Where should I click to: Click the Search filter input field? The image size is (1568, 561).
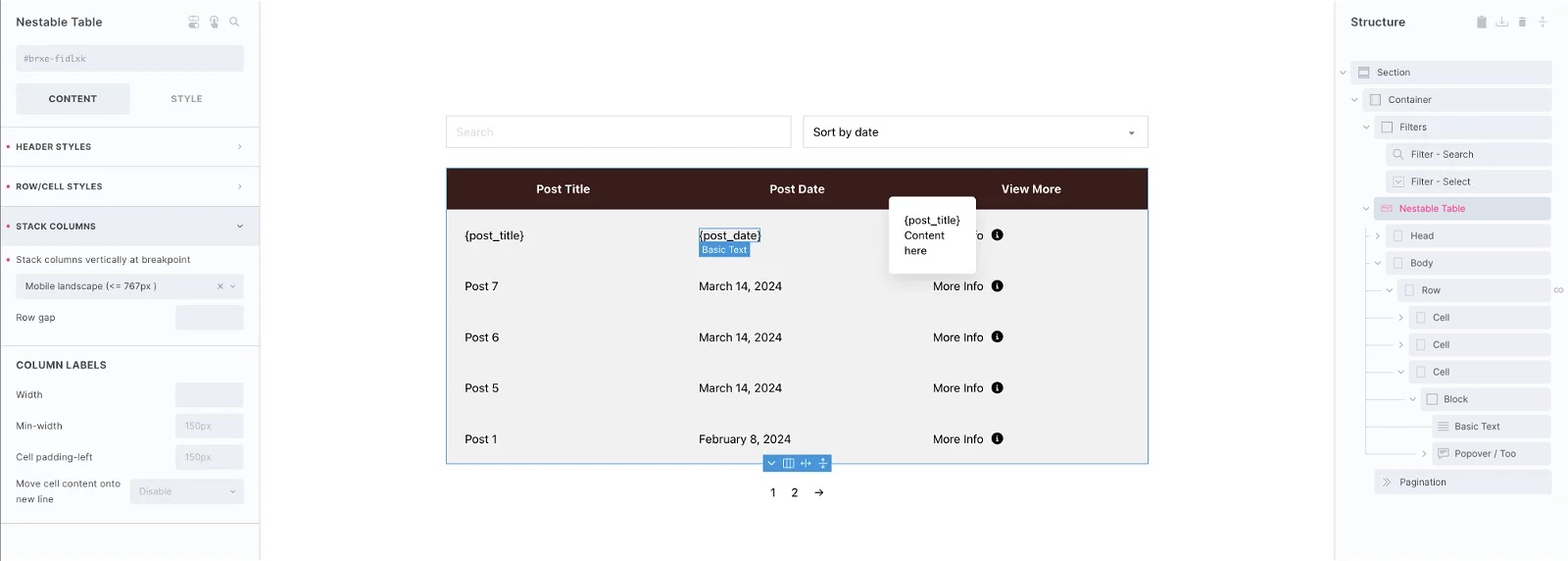pyautogui.click(x=618, y=132)
